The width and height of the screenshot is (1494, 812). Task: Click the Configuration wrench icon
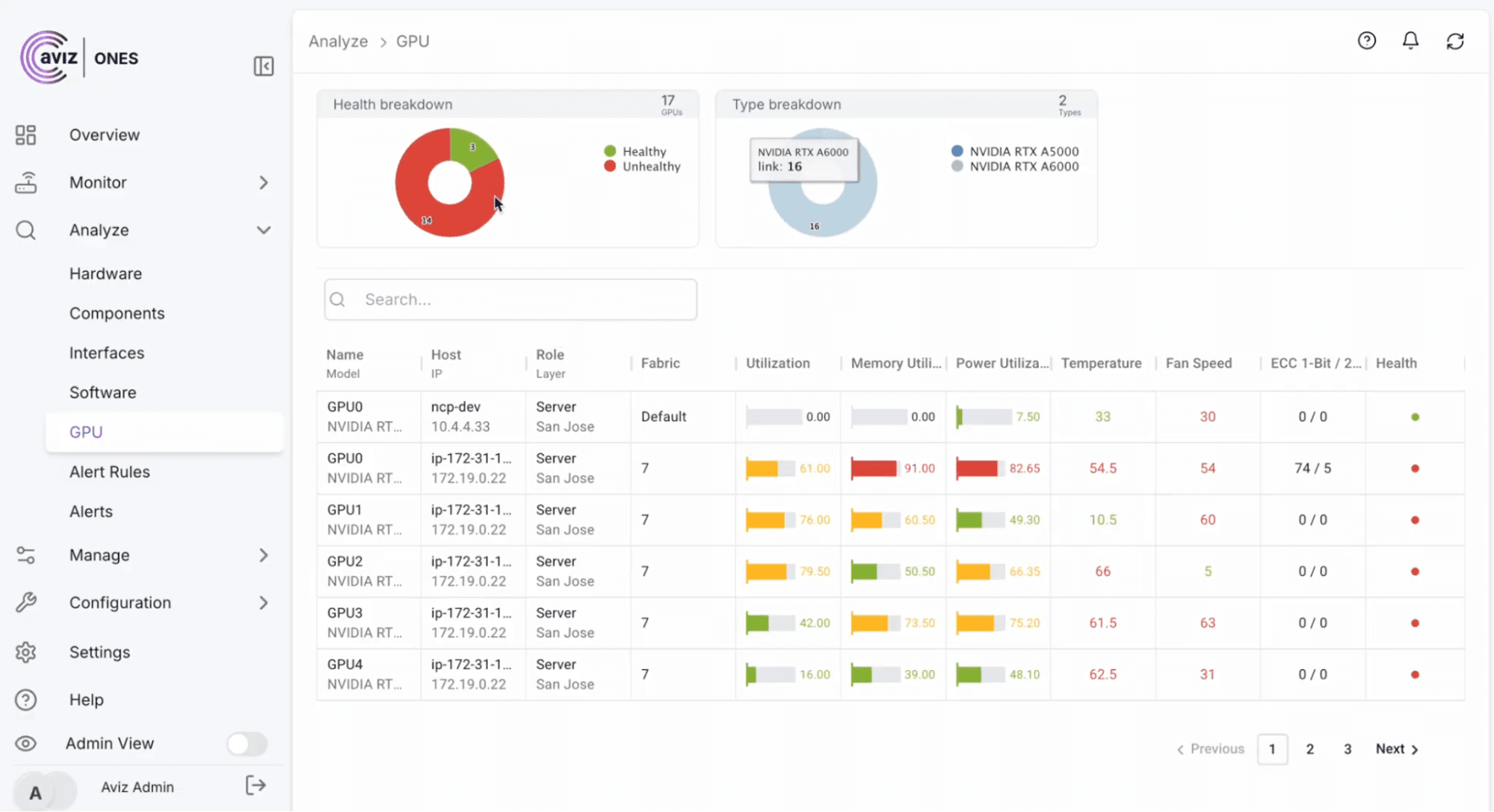tap(25, 602)
